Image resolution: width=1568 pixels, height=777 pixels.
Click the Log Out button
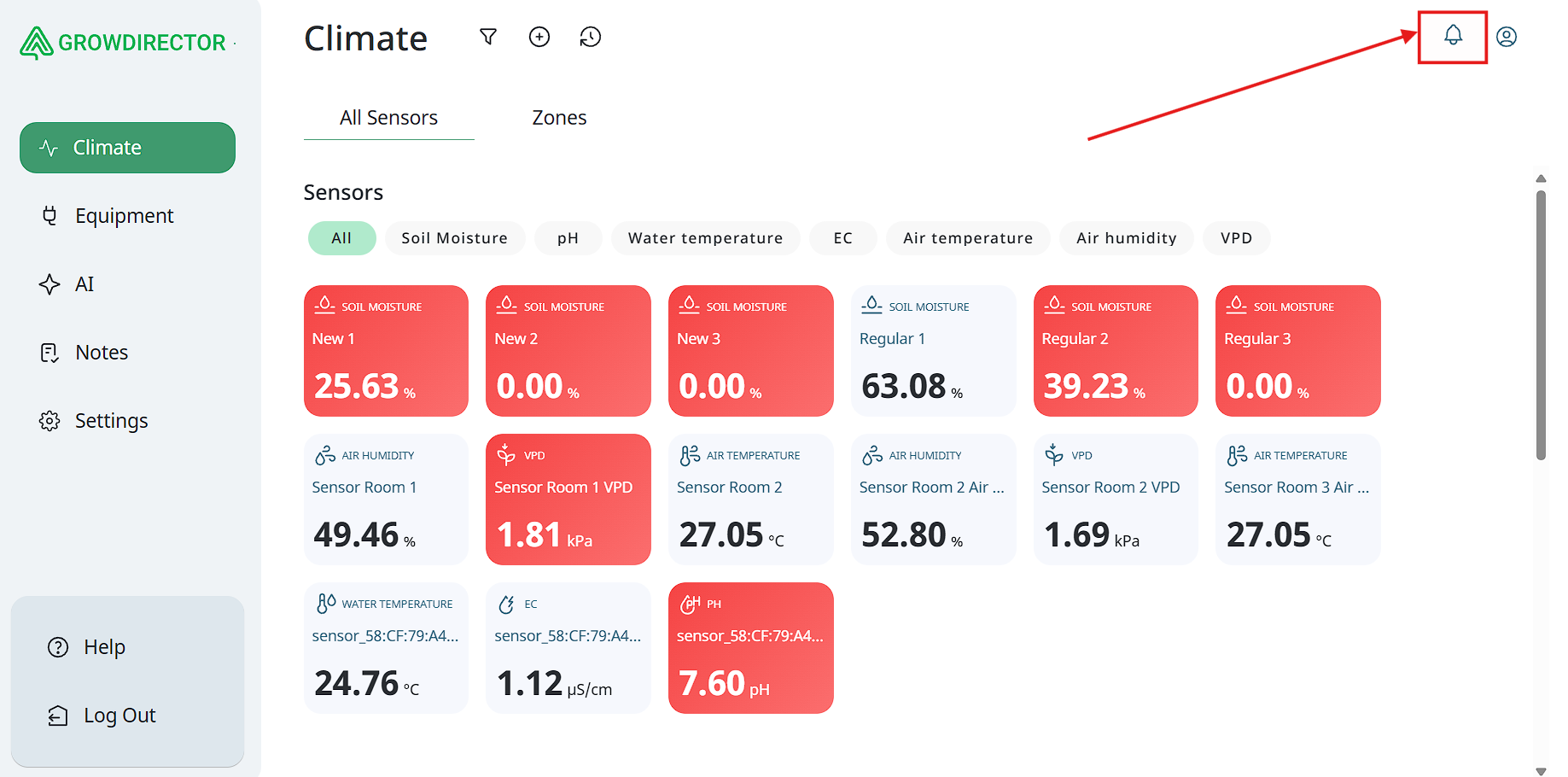coord(119,716)
